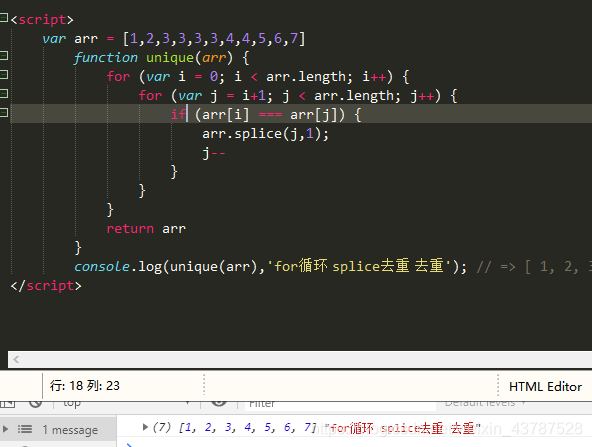Expand the logged (7) array output

(145, 427)
